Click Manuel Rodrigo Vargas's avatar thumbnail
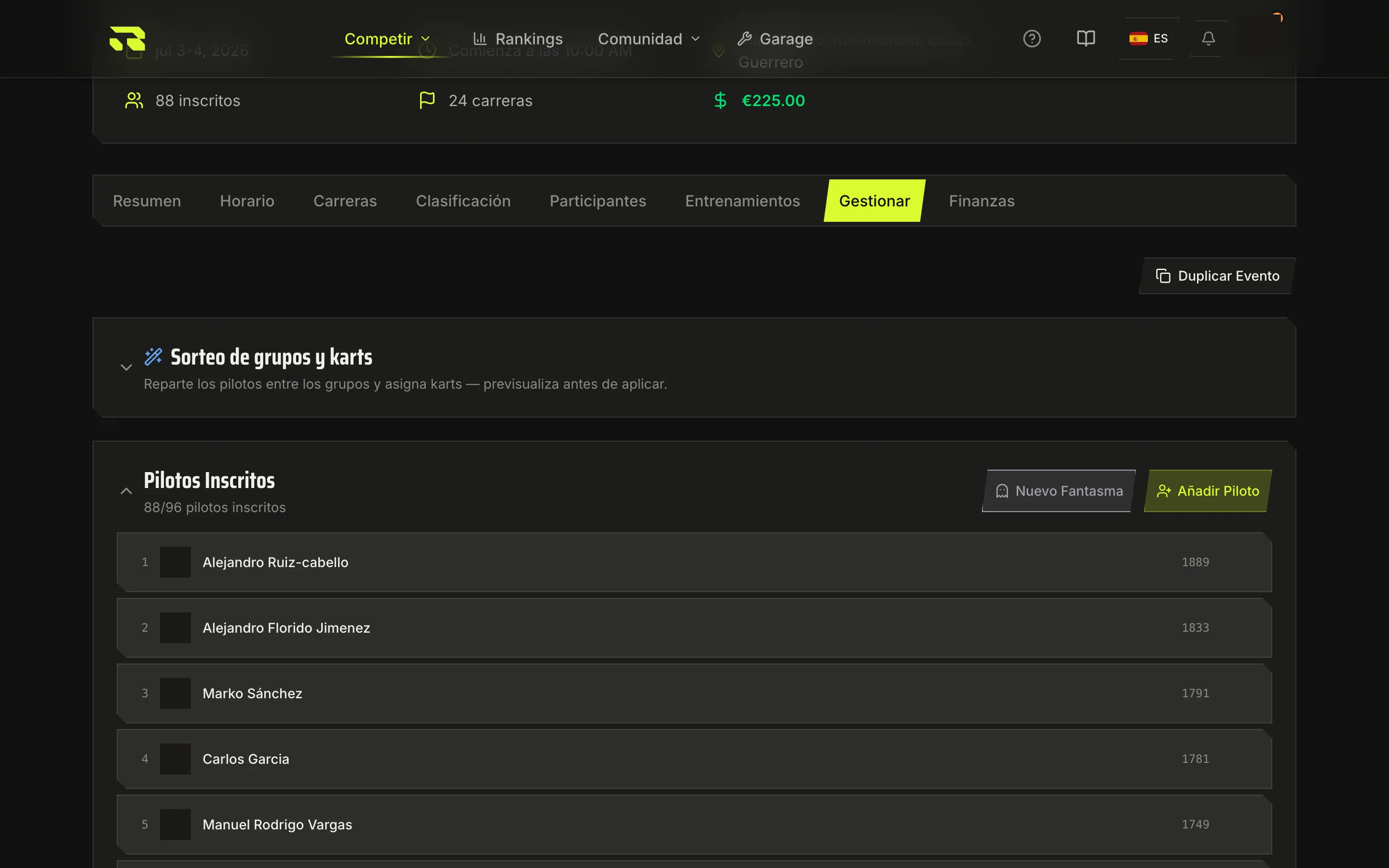This screenshot has height=868, width=1389. tap(176, 825)
